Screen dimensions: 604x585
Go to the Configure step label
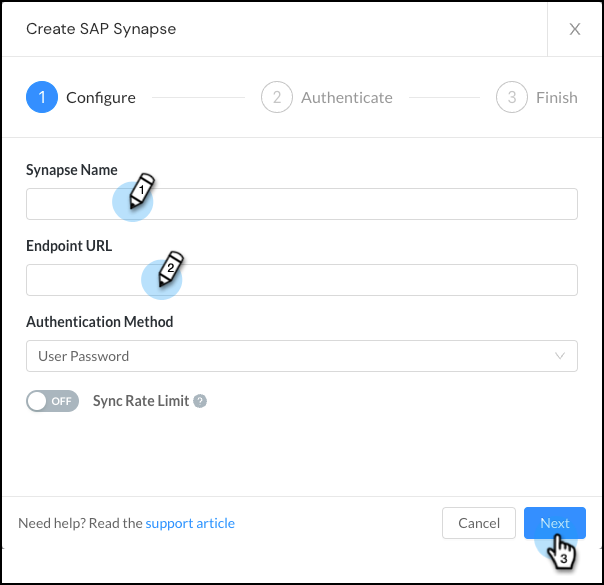click(x=100, y=97)
